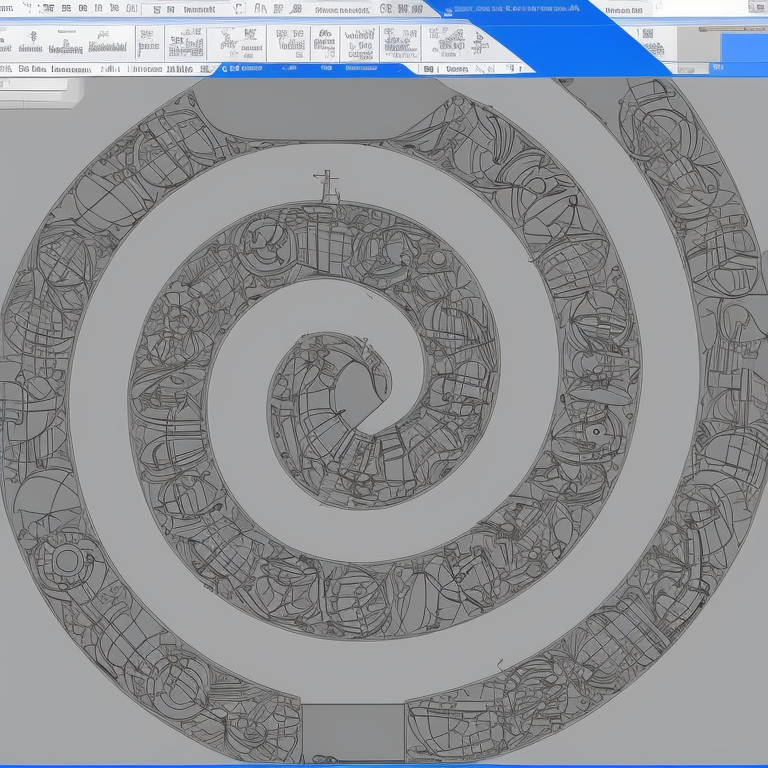Select the concentric-circle motif in the outer spiral ring
This screenshot has width=768, height=768.
click(x=67, y=561)
